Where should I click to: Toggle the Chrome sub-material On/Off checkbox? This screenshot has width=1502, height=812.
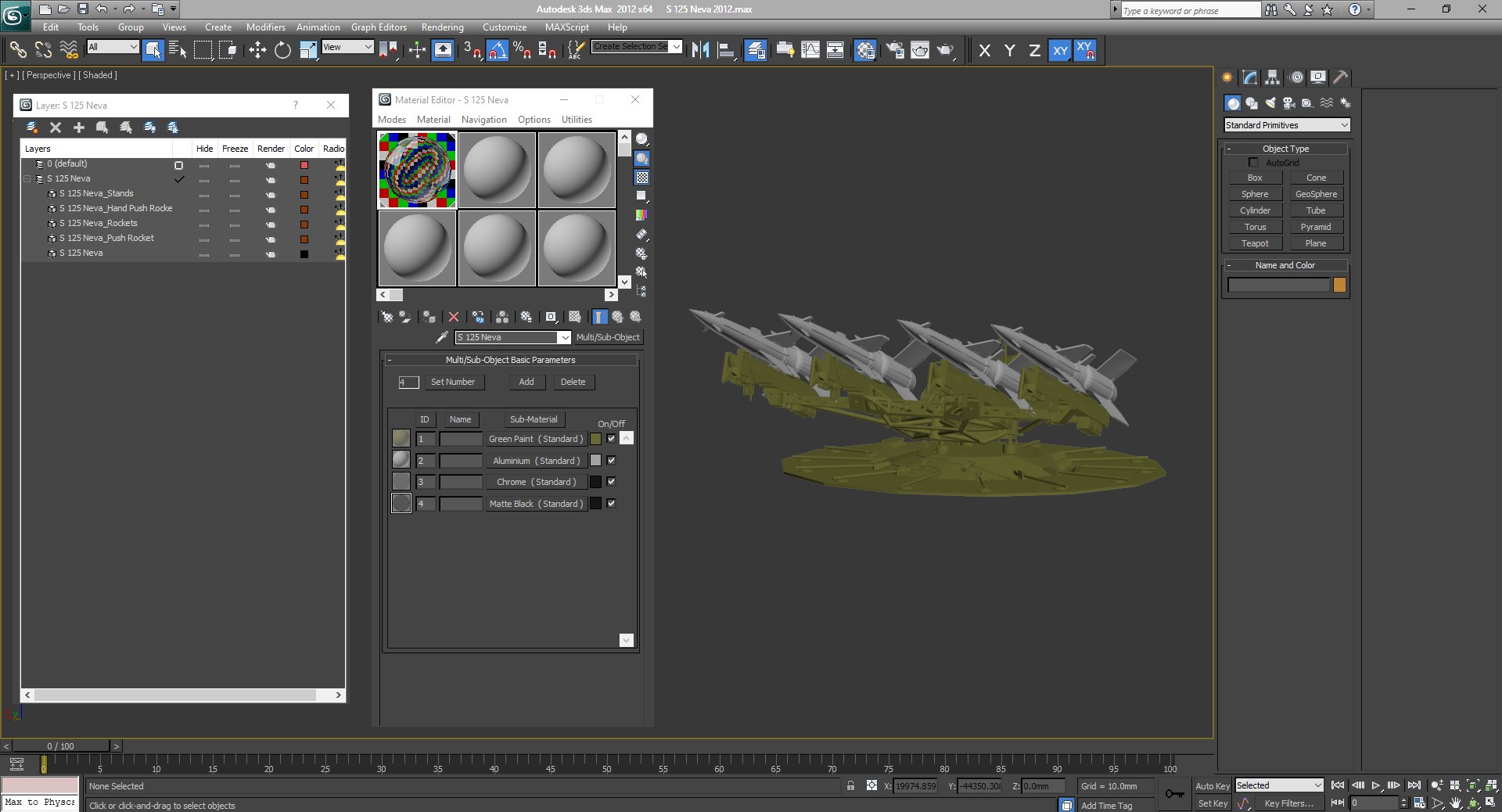coord(611,482)
